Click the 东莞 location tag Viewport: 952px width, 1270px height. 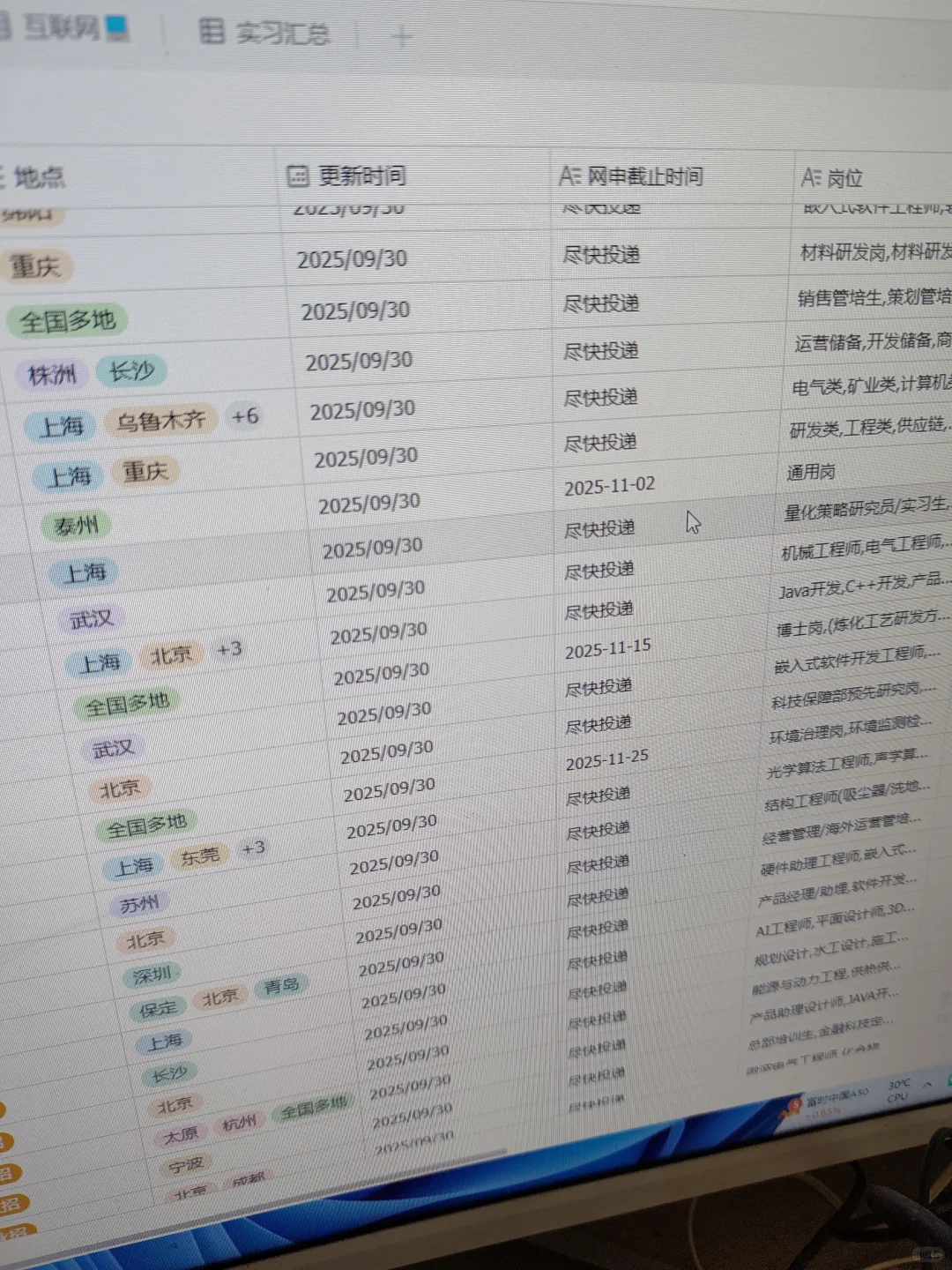tap(200, 856)
